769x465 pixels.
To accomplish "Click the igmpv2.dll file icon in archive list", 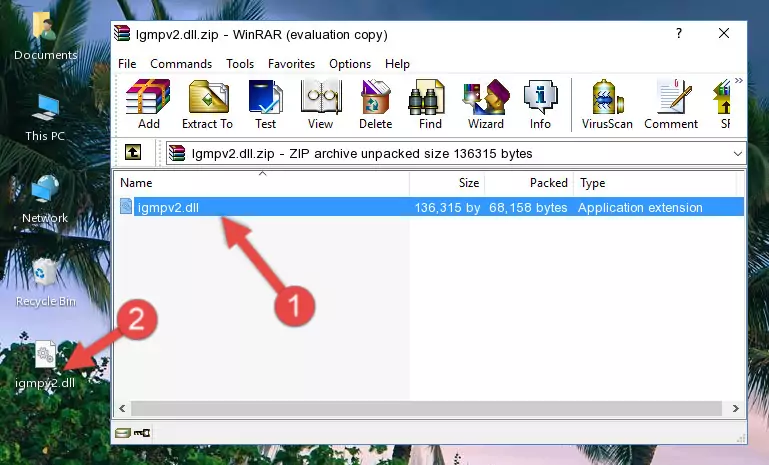I will click(x=126, y=207).
